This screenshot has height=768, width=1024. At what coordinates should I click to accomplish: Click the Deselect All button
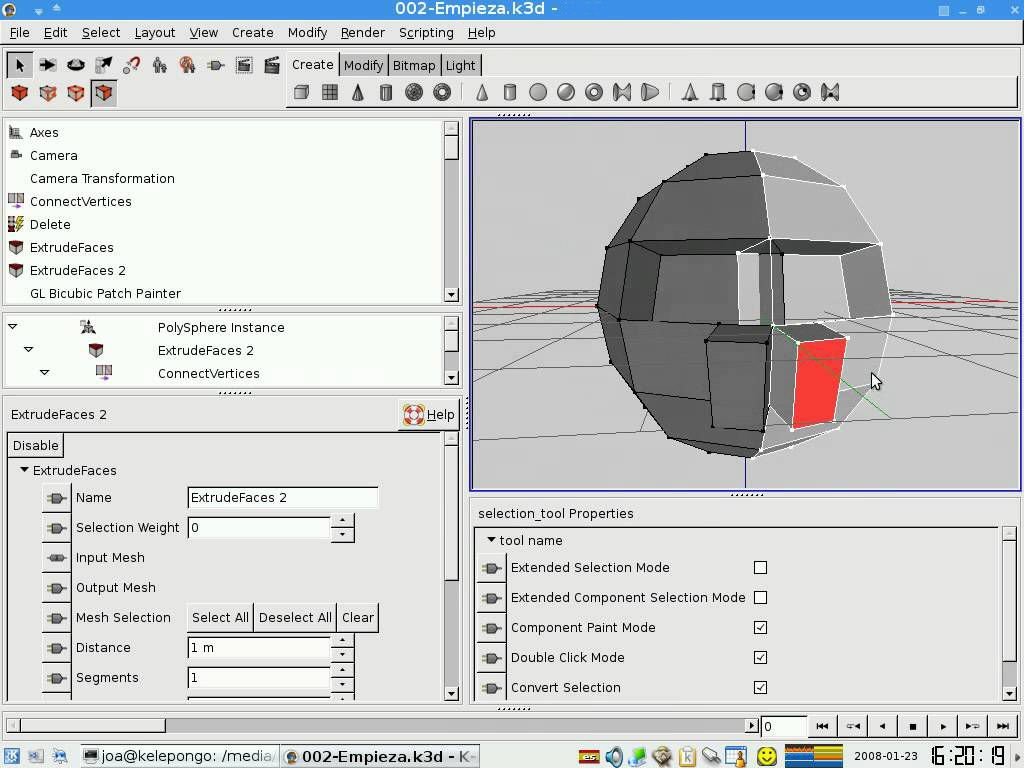(295, 617)
